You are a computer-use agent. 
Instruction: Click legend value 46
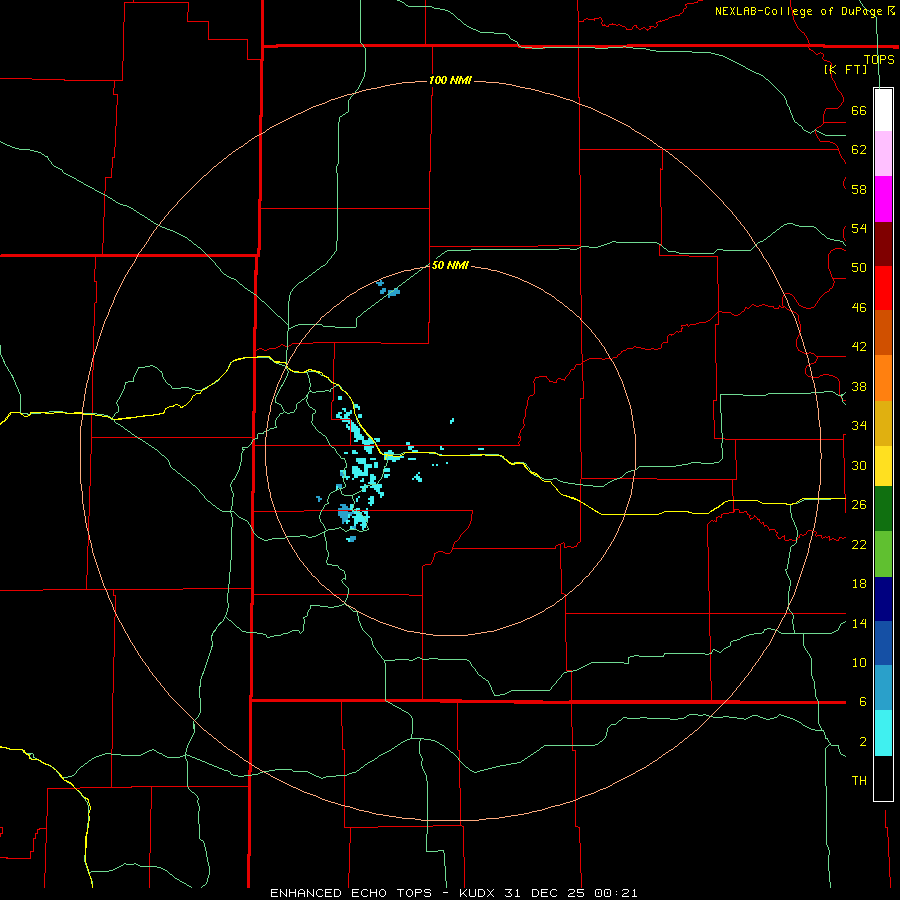point(859,308)
